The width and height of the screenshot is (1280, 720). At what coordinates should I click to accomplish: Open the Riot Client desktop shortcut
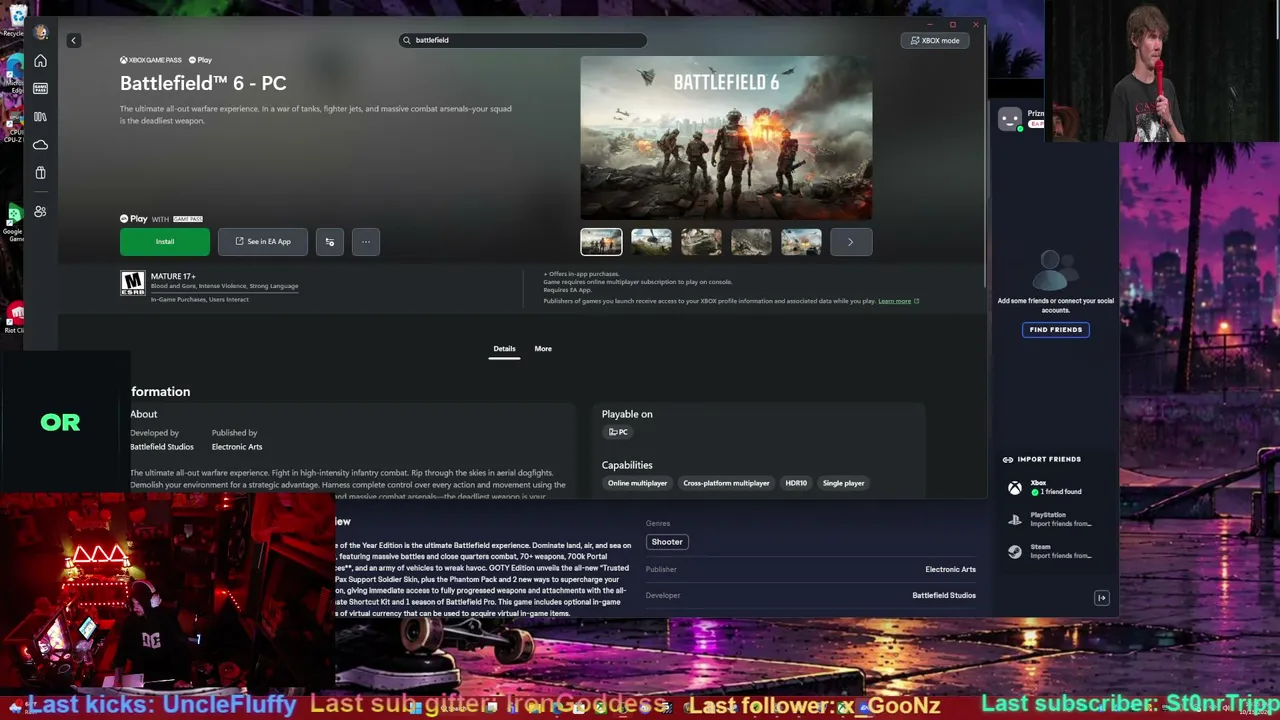(14, 317)
